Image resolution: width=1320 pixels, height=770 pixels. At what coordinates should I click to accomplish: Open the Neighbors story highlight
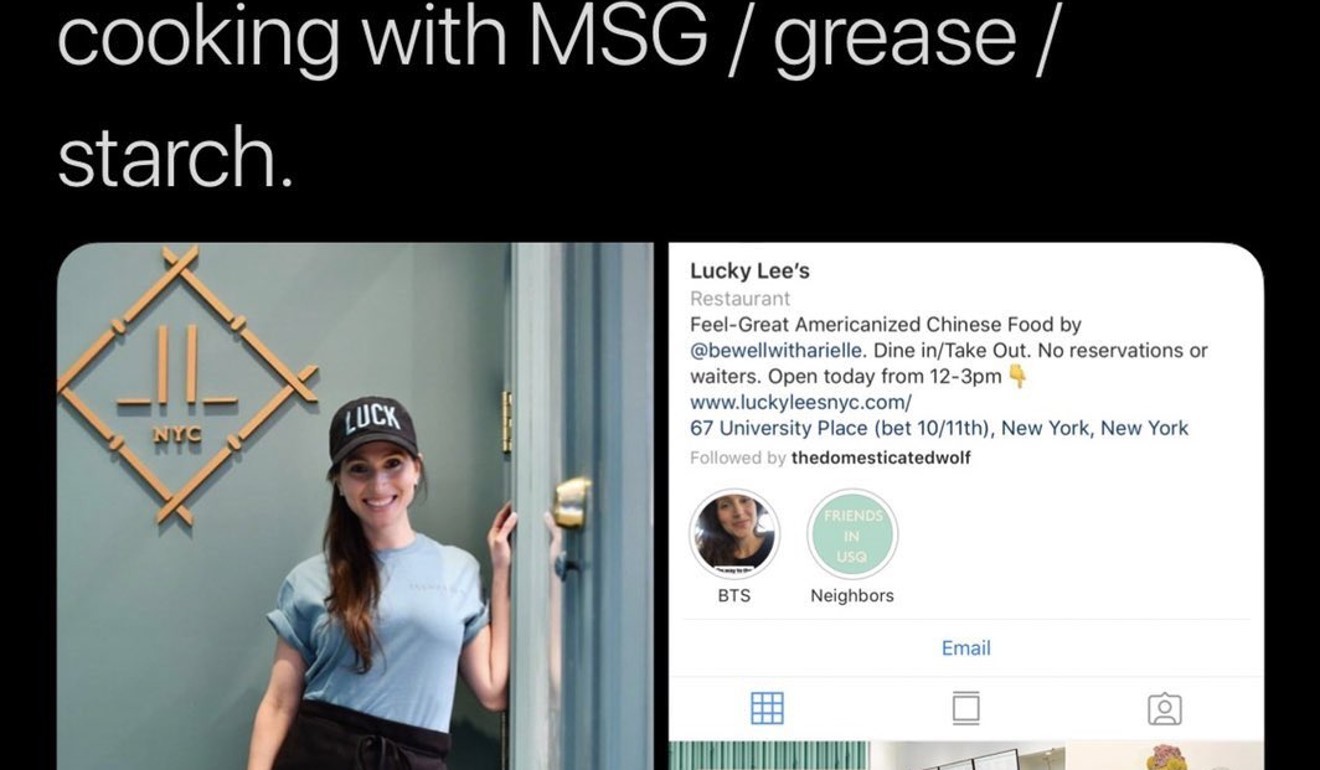pyautogui.click(x=852, y=534)
